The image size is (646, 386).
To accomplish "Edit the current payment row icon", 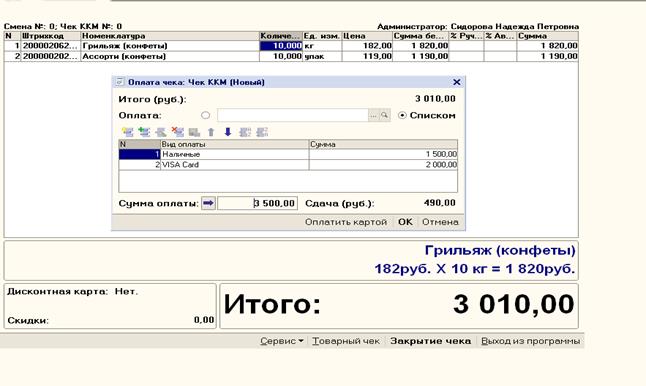I will pyautogui.click(x=161, y=132).
